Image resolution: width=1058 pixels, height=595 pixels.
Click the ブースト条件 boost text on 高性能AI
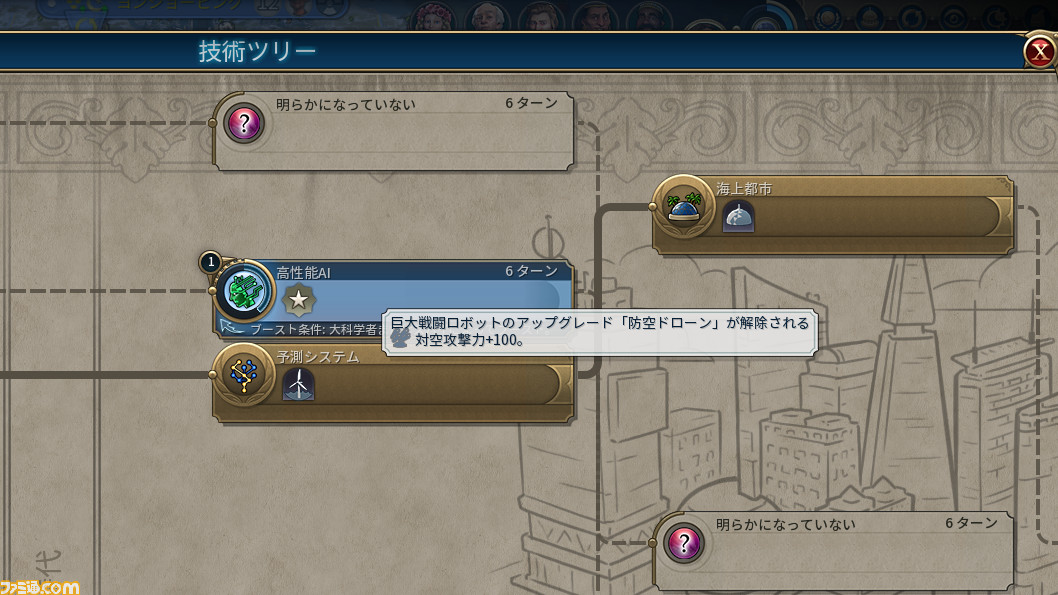[316, 330]
